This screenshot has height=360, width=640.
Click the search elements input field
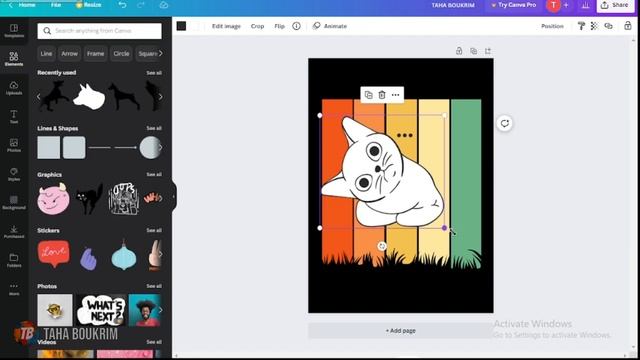(x=99, y=31)
